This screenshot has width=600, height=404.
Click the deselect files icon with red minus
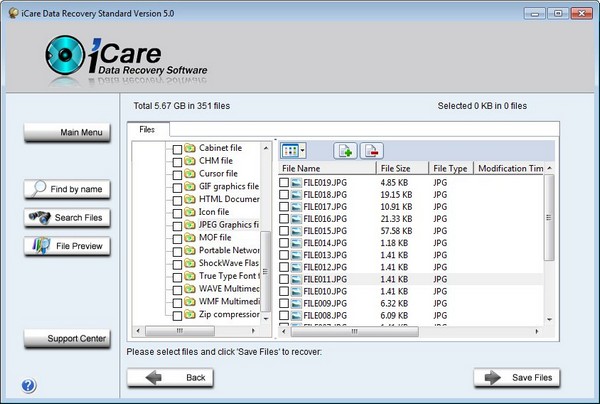coord(372,150)
